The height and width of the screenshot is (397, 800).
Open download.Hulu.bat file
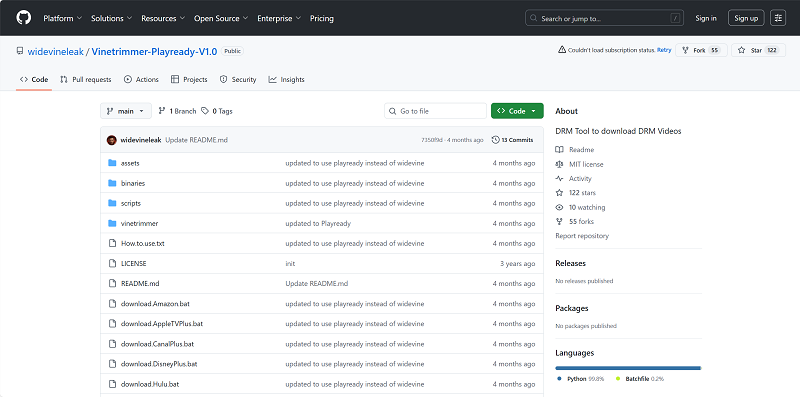(150, 384)
